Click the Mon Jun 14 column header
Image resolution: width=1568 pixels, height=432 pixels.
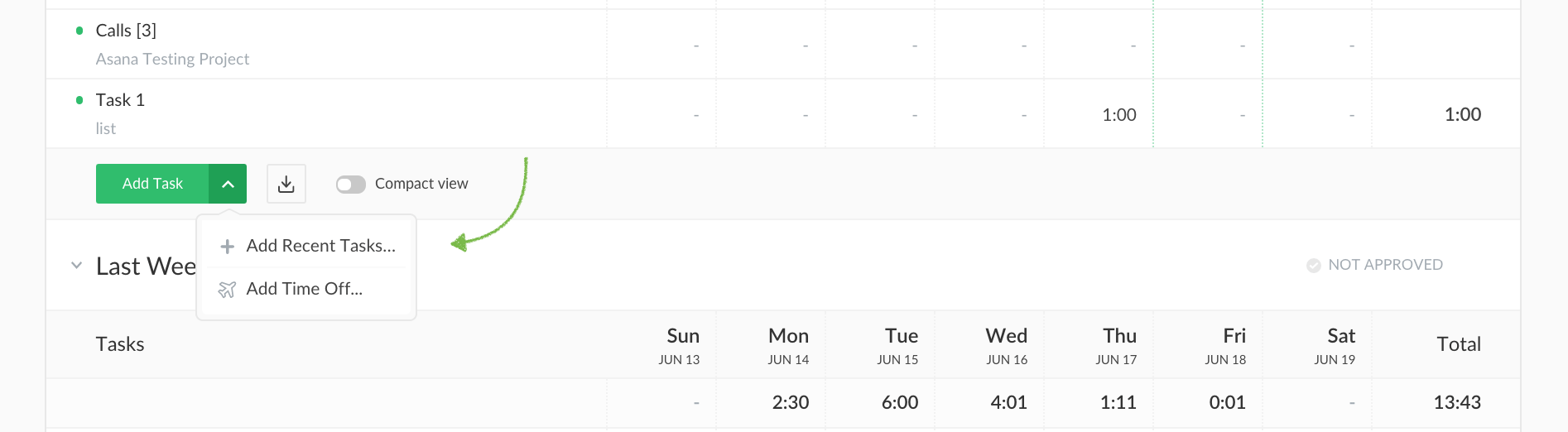pos(787,344)
